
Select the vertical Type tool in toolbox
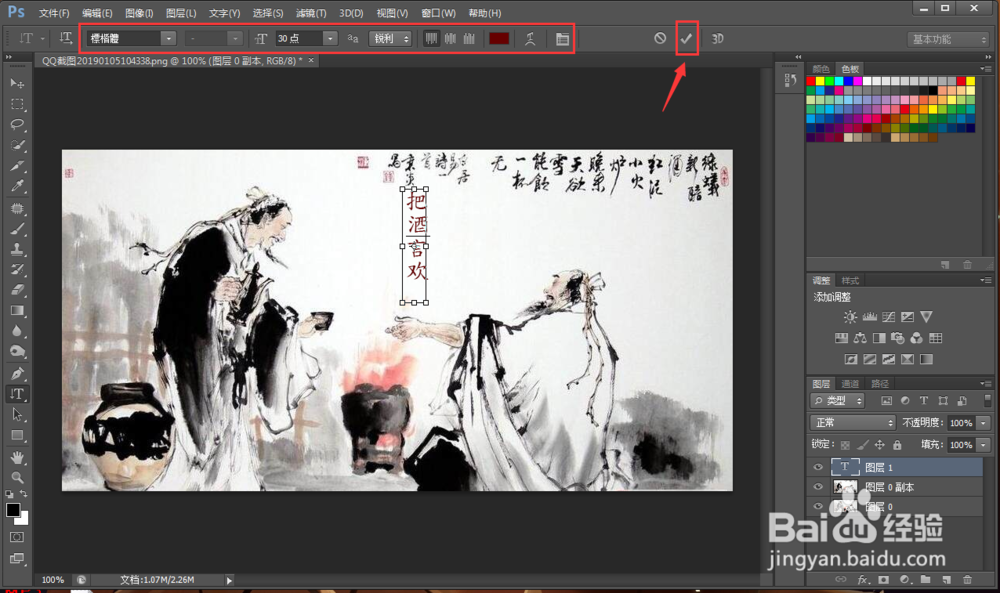17,394
